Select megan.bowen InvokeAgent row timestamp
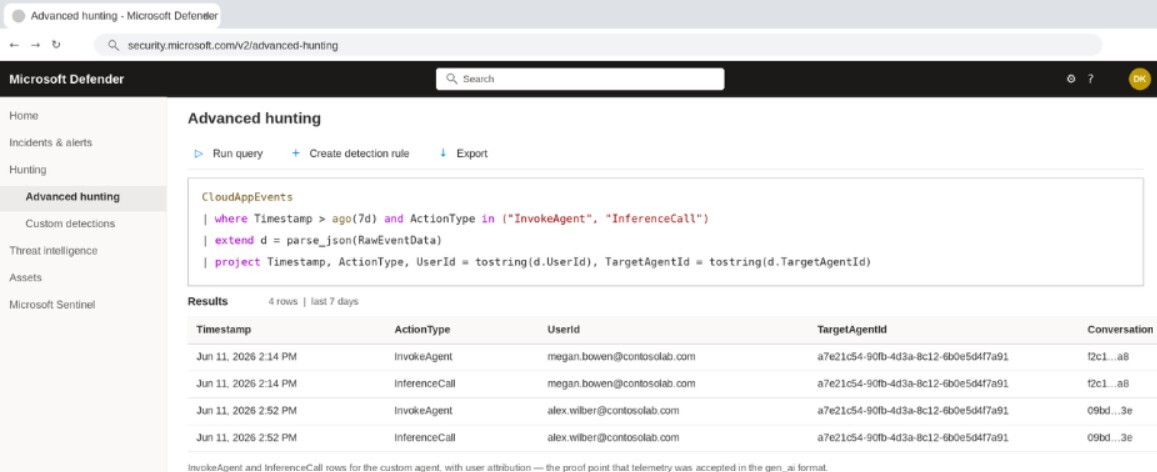The height and width of the screenshot is (472, 1157). click(x=246, y=357)
